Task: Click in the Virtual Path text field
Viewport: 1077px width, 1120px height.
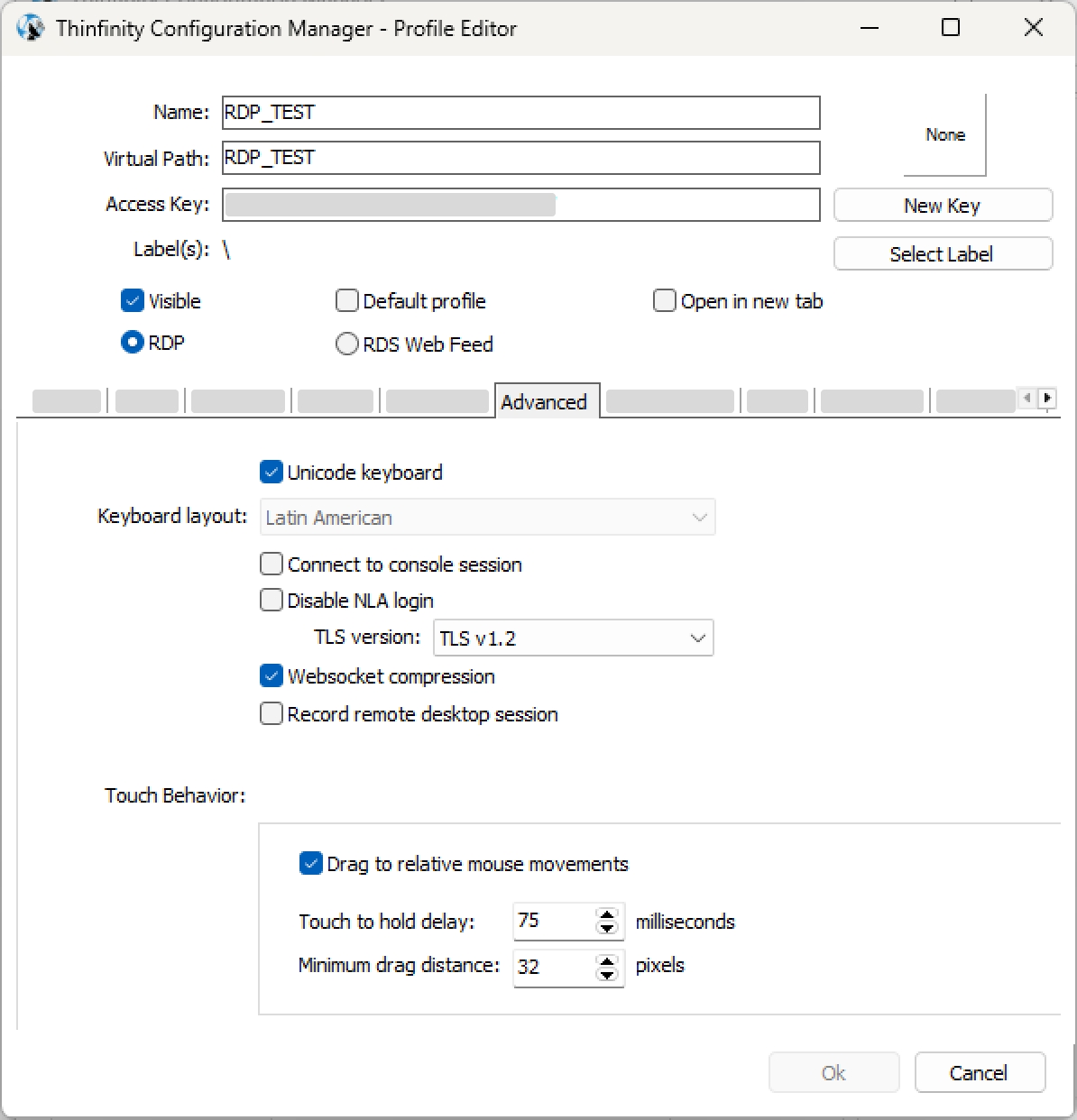Action: [x=520, y=158]
